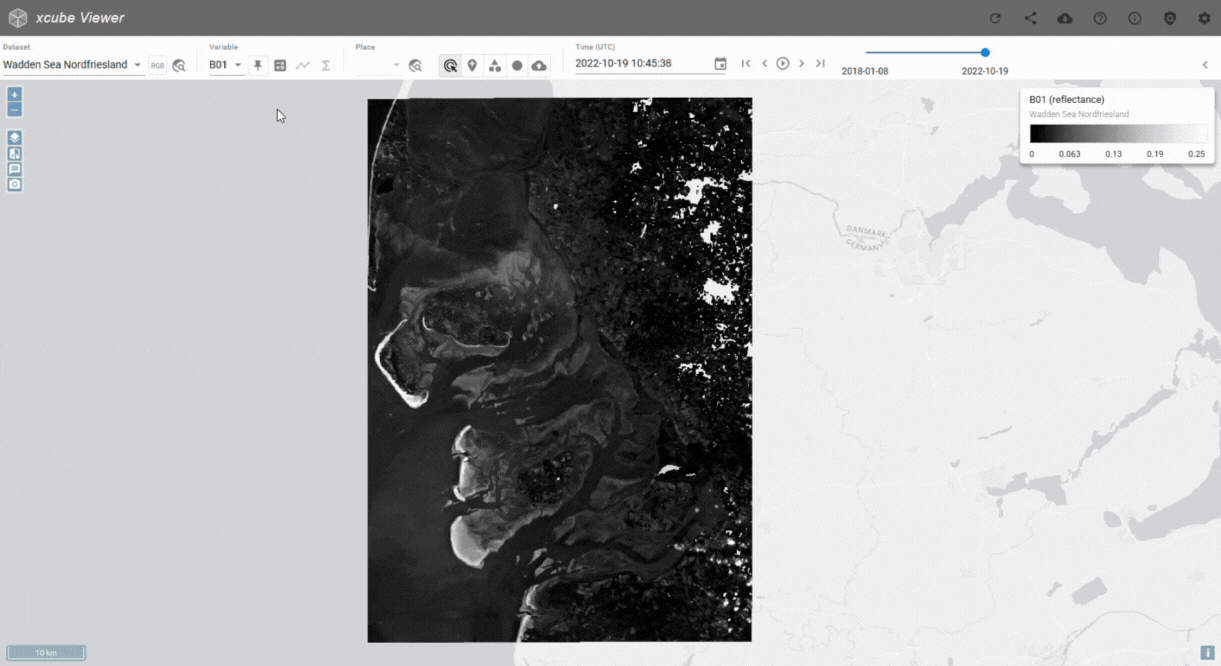Open the share permalink icon
This screenshot has height=666, width=1221.
(x=1030, y=18)
